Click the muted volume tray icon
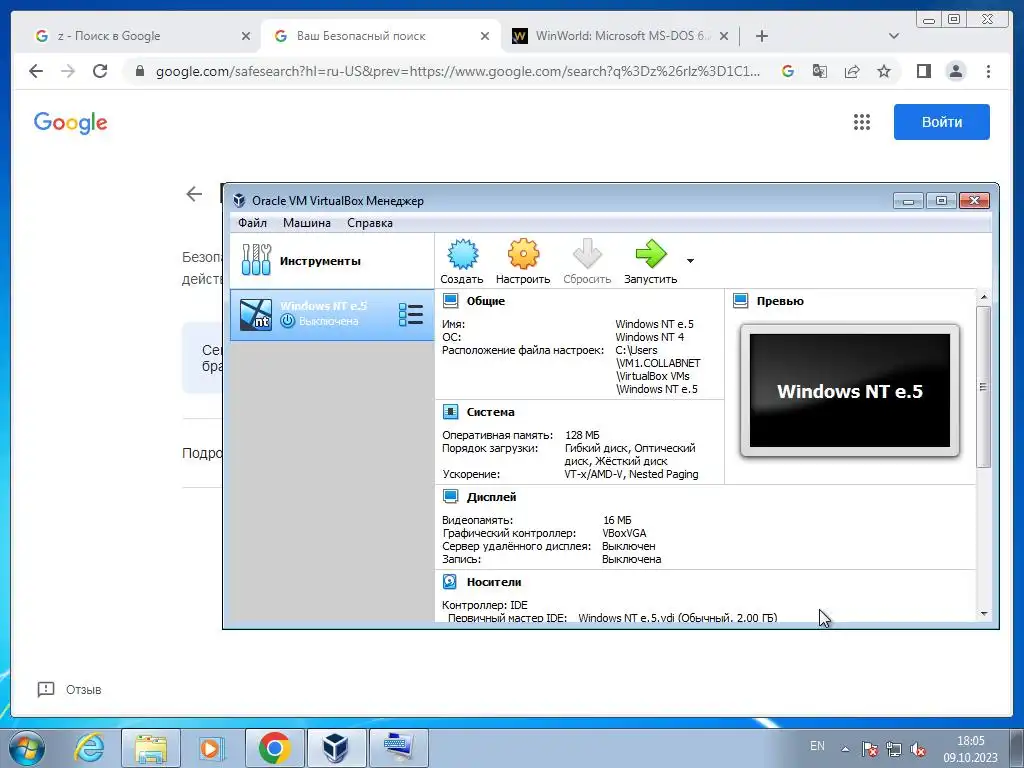This screenshot has height=768, width=1024. (x=918, y=750)
